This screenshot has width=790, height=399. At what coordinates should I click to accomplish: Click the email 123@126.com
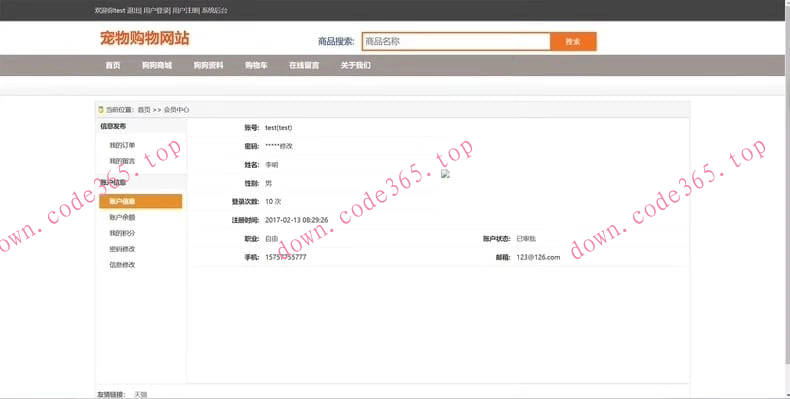[538, 257]
